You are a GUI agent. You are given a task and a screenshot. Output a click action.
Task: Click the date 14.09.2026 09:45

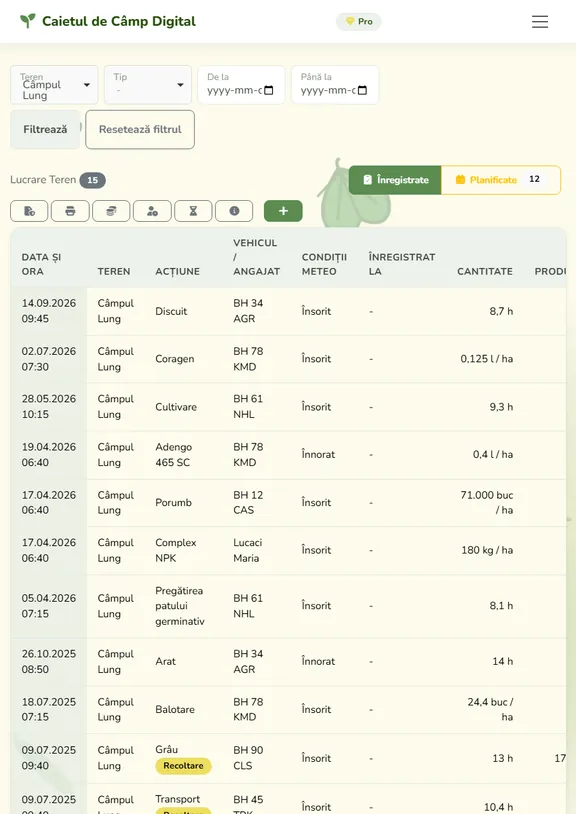49,311
